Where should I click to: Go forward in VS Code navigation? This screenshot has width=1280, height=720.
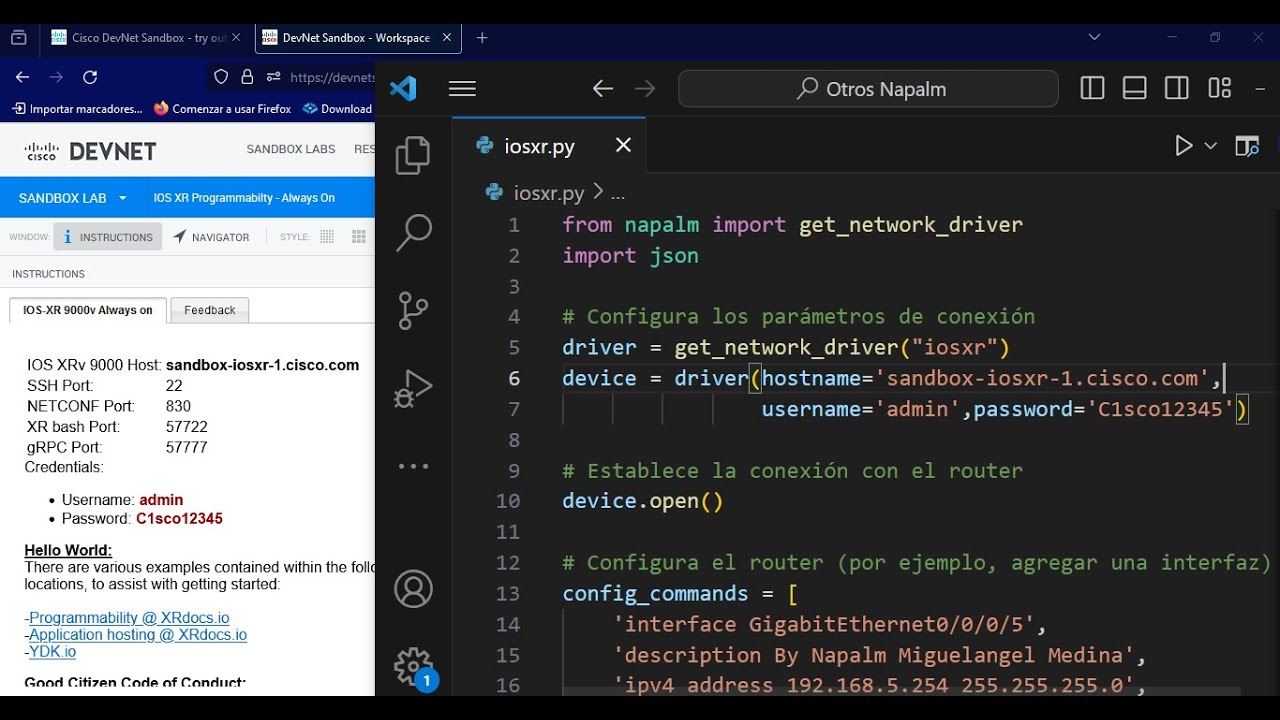point(645,89)
